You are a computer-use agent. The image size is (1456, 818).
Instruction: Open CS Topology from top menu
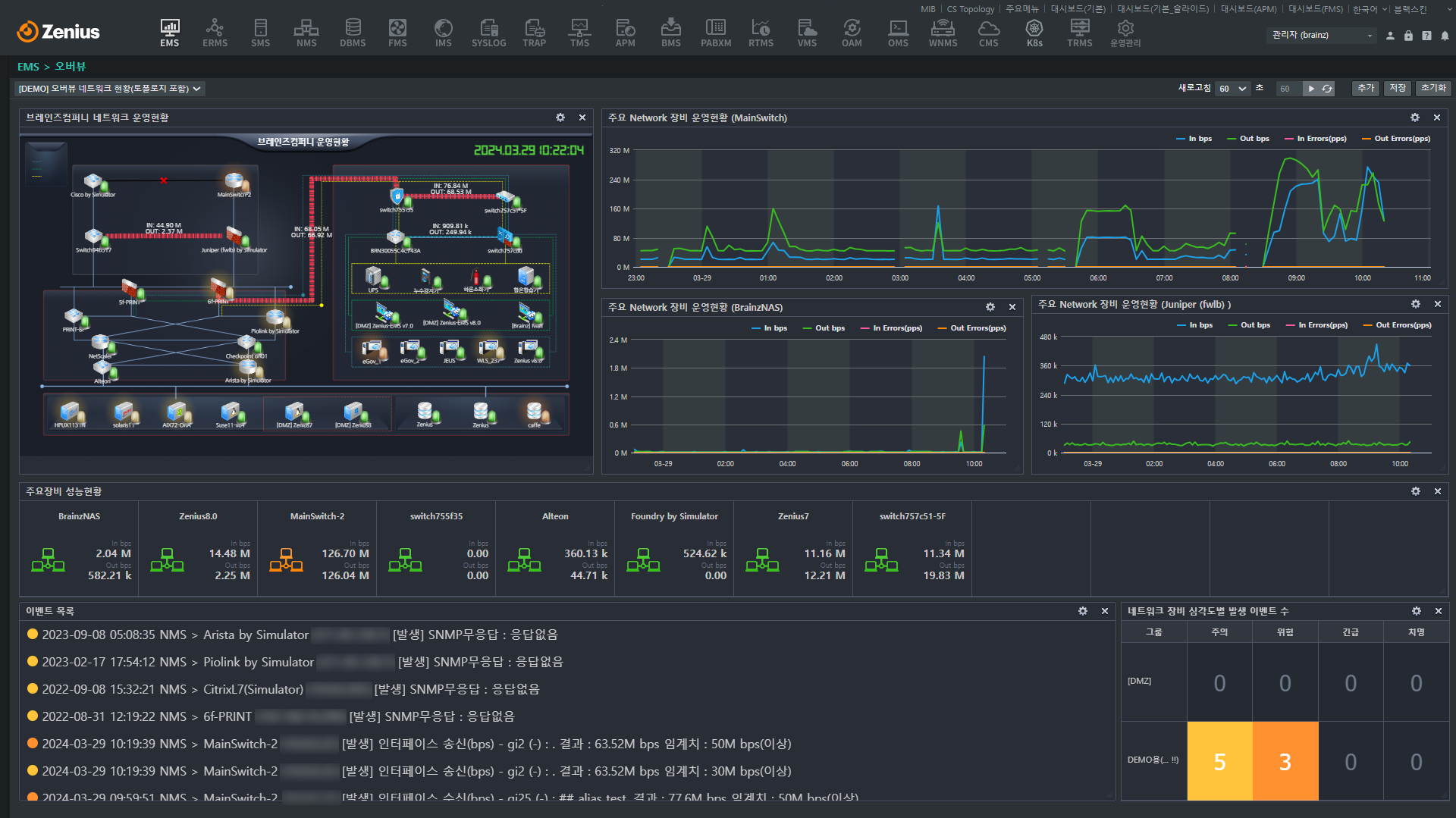pos(970,9)
